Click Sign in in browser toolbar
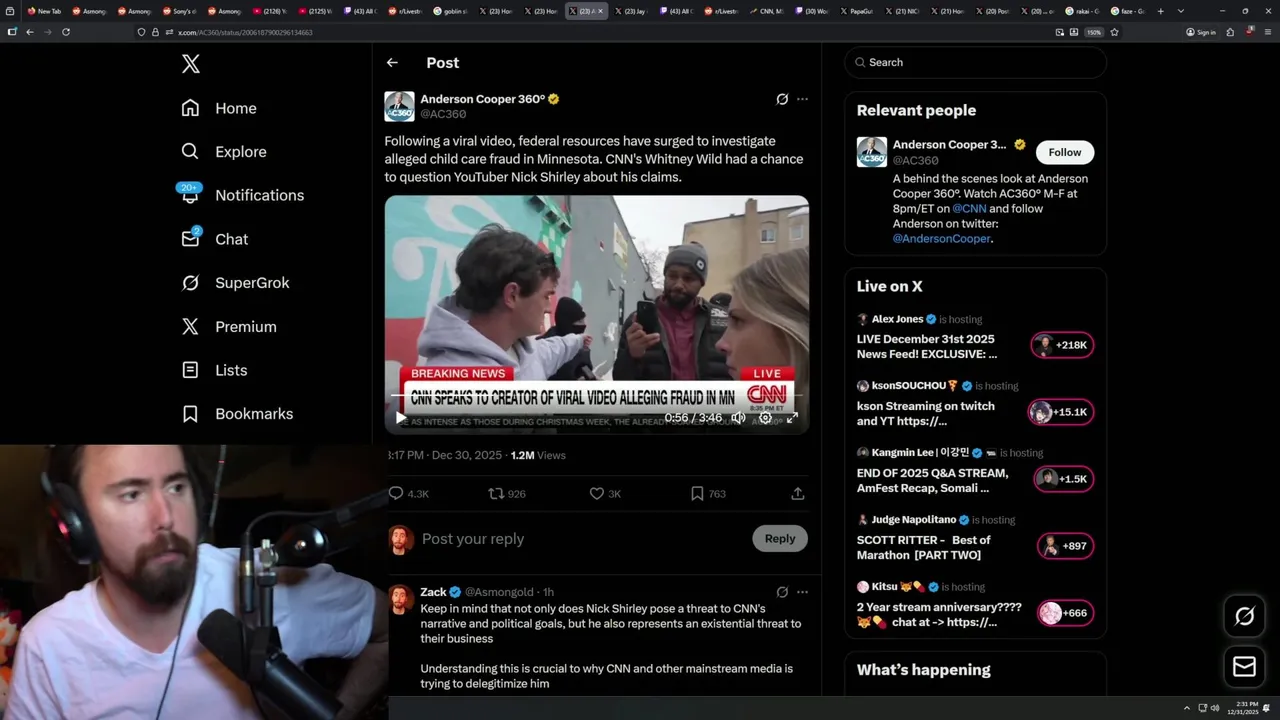The height and width of the screenshot is (720, 1280). coord(1201,32)
